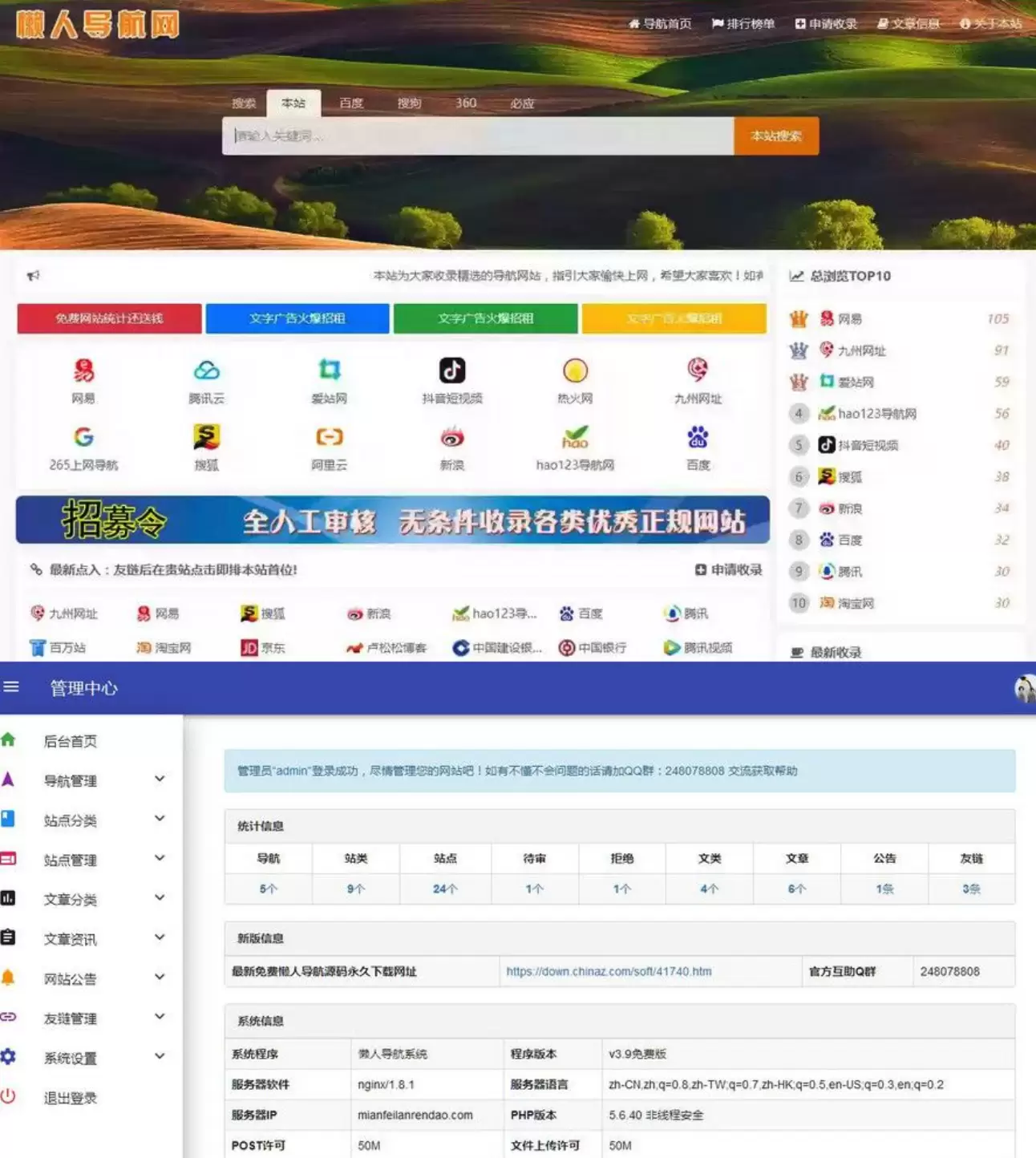
Task: Click the 申请收录 link beside 最新点入
Action: coord(729,570)
